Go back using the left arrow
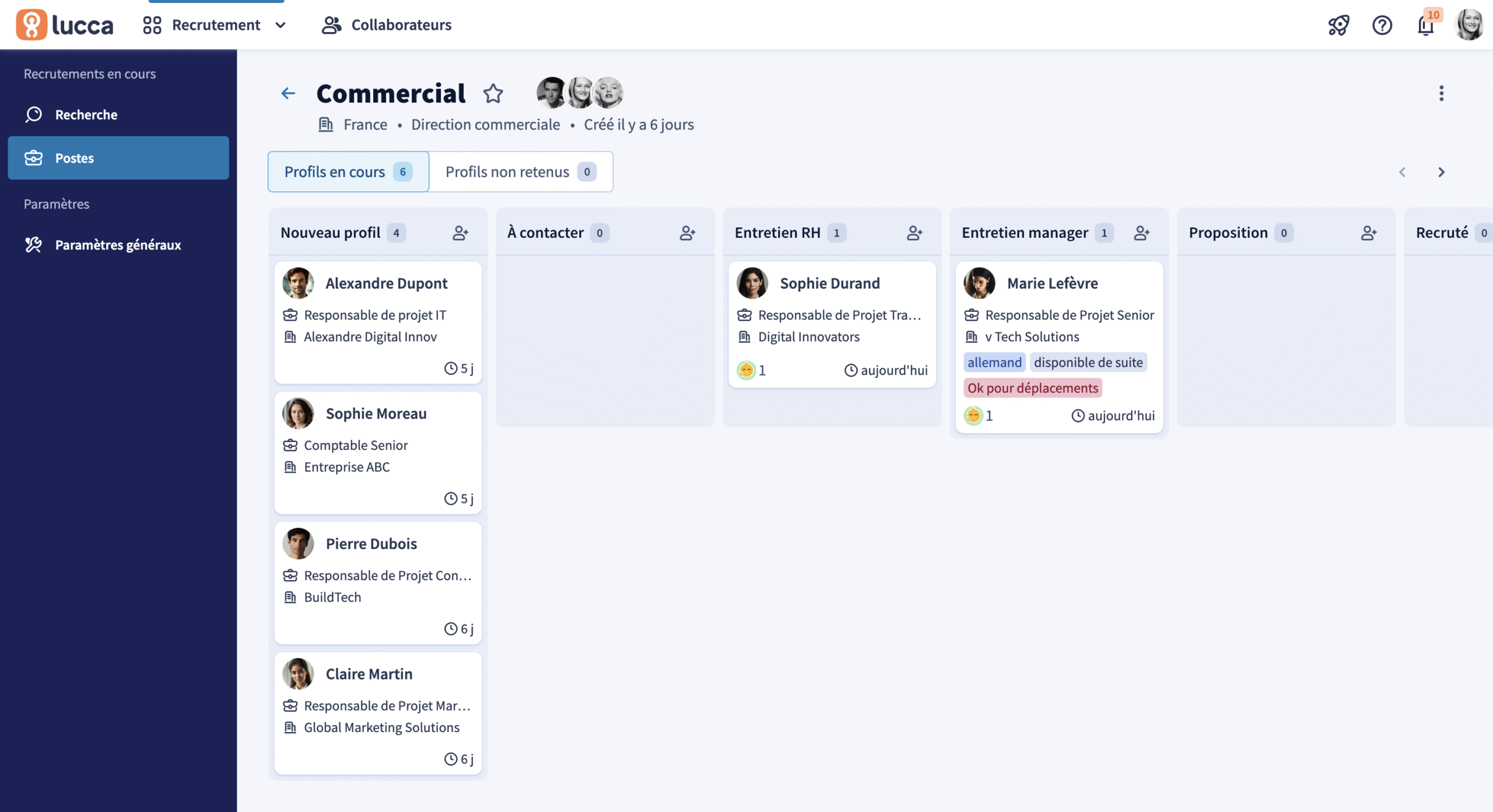 coord(288,93)
